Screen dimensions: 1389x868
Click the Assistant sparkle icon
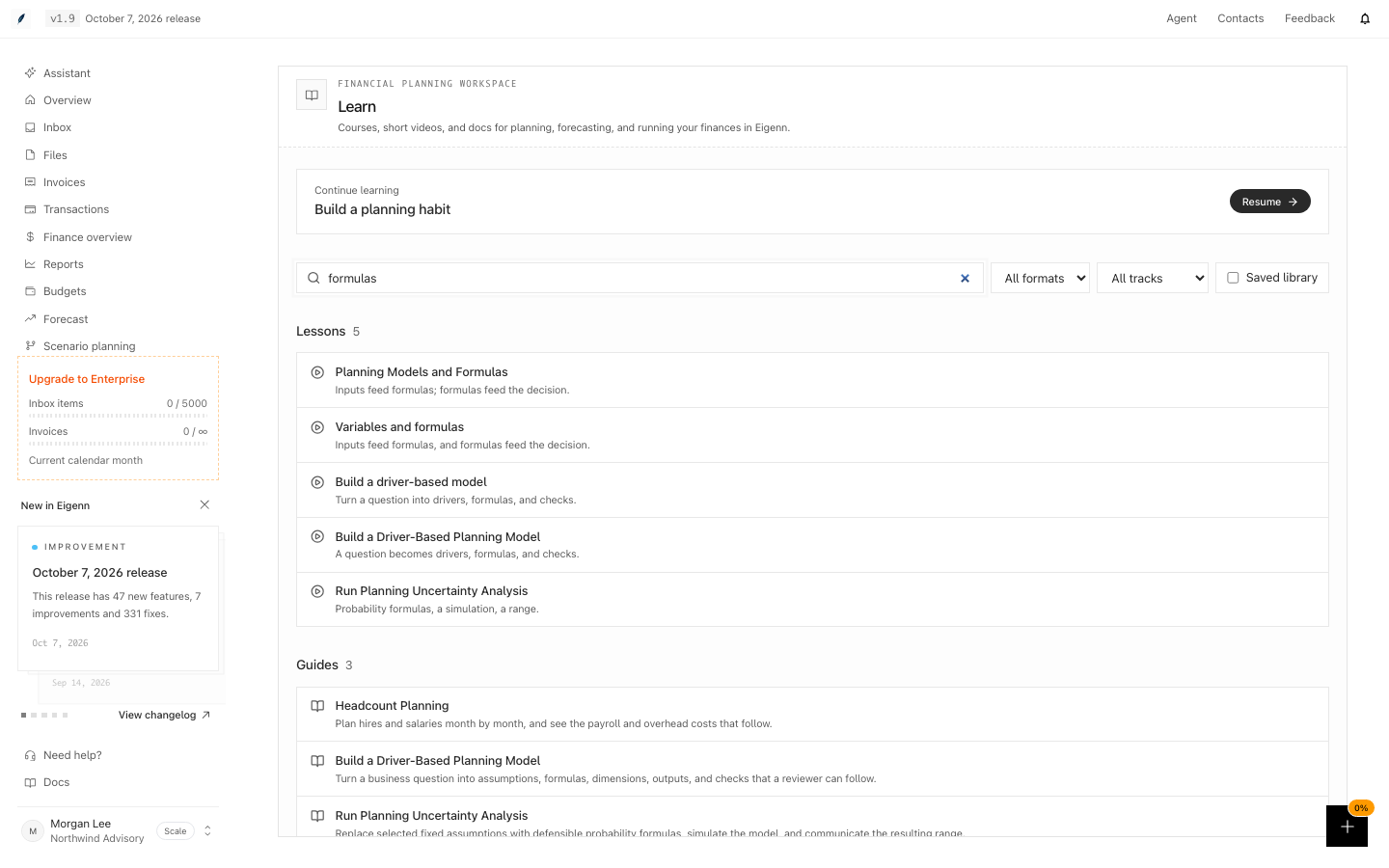click(x=31, y=73)
